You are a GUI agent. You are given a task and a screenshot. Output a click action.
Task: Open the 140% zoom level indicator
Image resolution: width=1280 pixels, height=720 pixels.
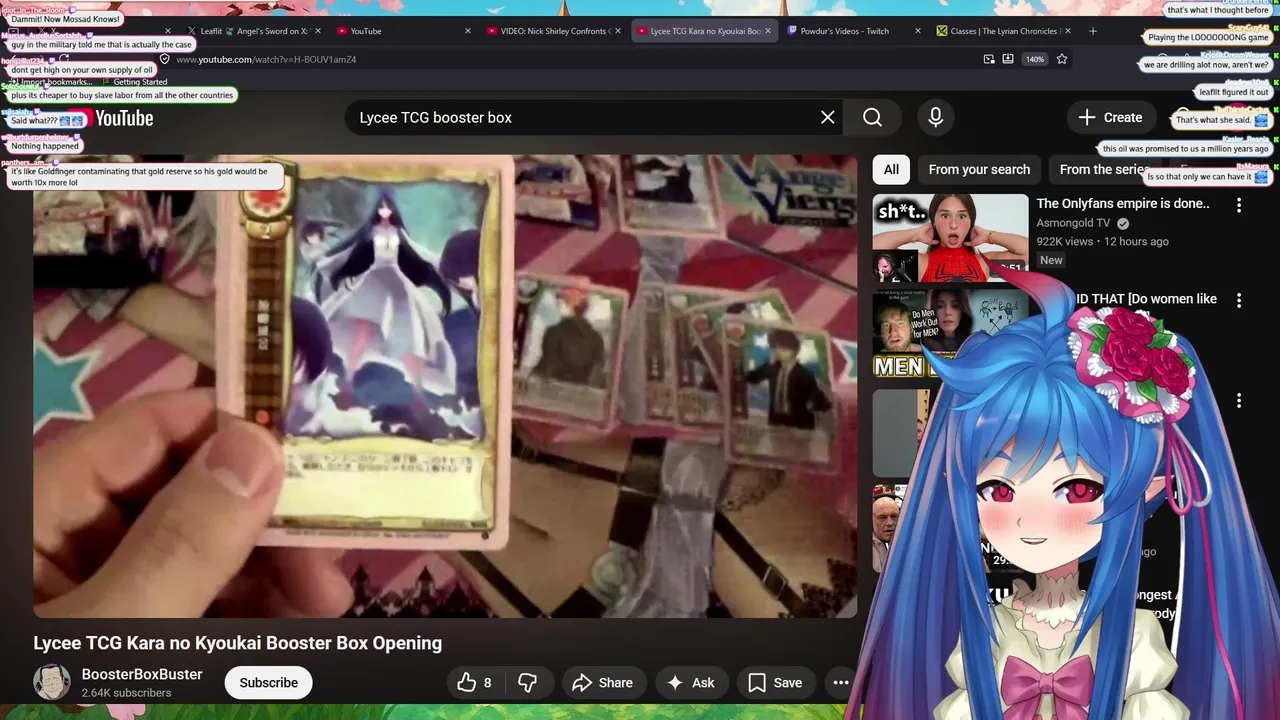click(x=1035, y=59)
